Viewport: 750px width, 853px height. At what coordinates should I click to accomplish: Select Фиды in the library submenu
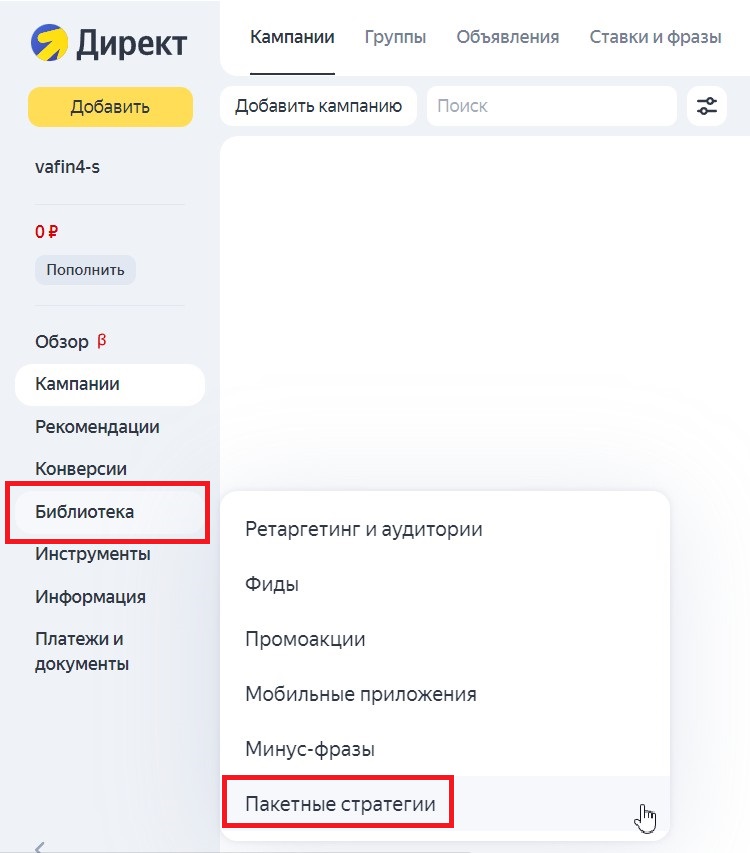click(x=272, y=584)
